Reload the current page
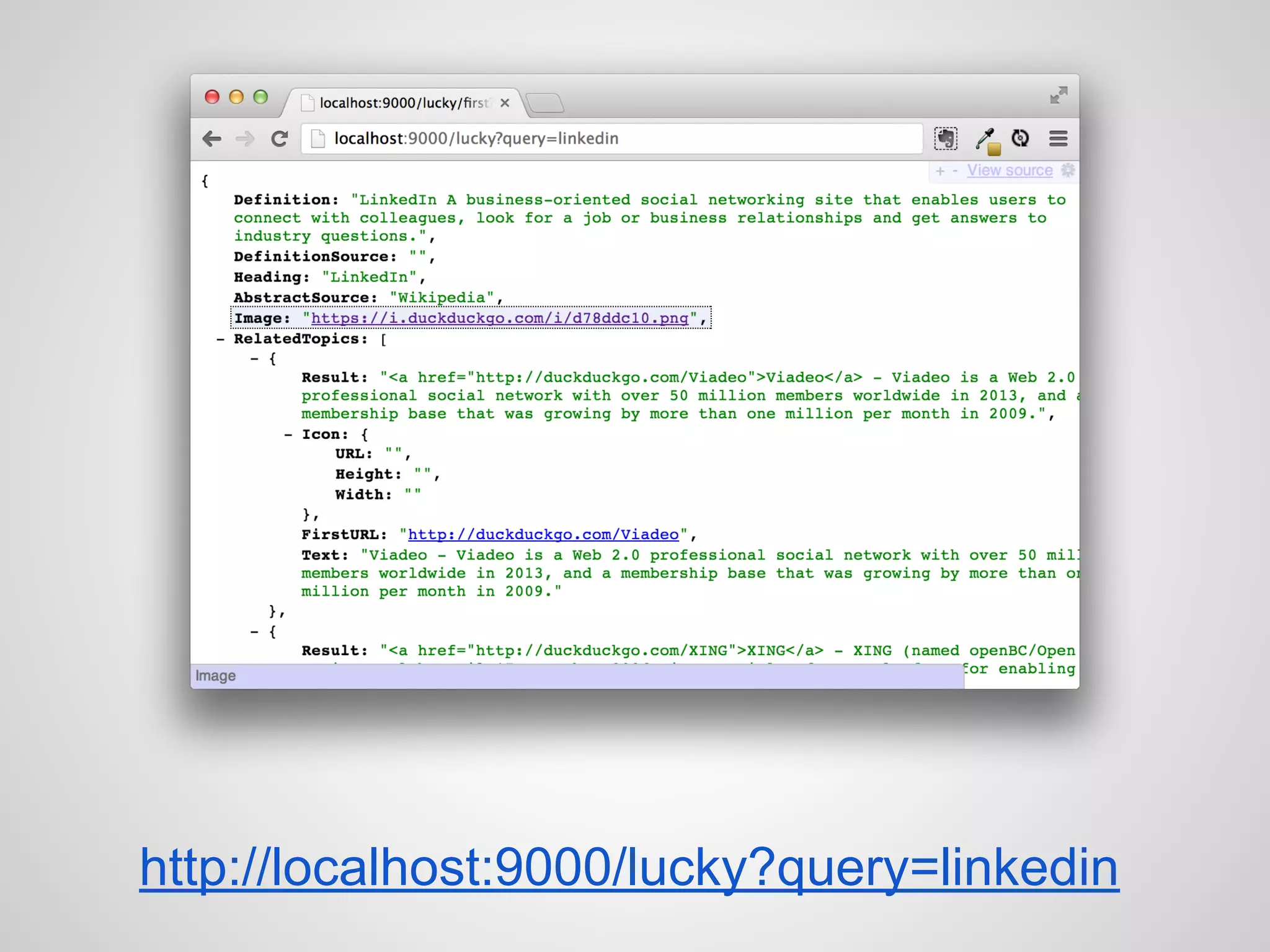1270x952 pixels. 280,139
